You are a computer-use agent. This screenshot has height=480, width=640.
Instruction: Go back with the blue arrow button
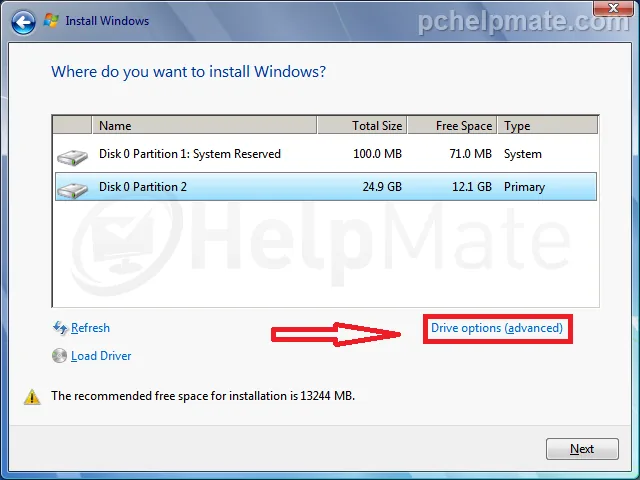point(23,22)
